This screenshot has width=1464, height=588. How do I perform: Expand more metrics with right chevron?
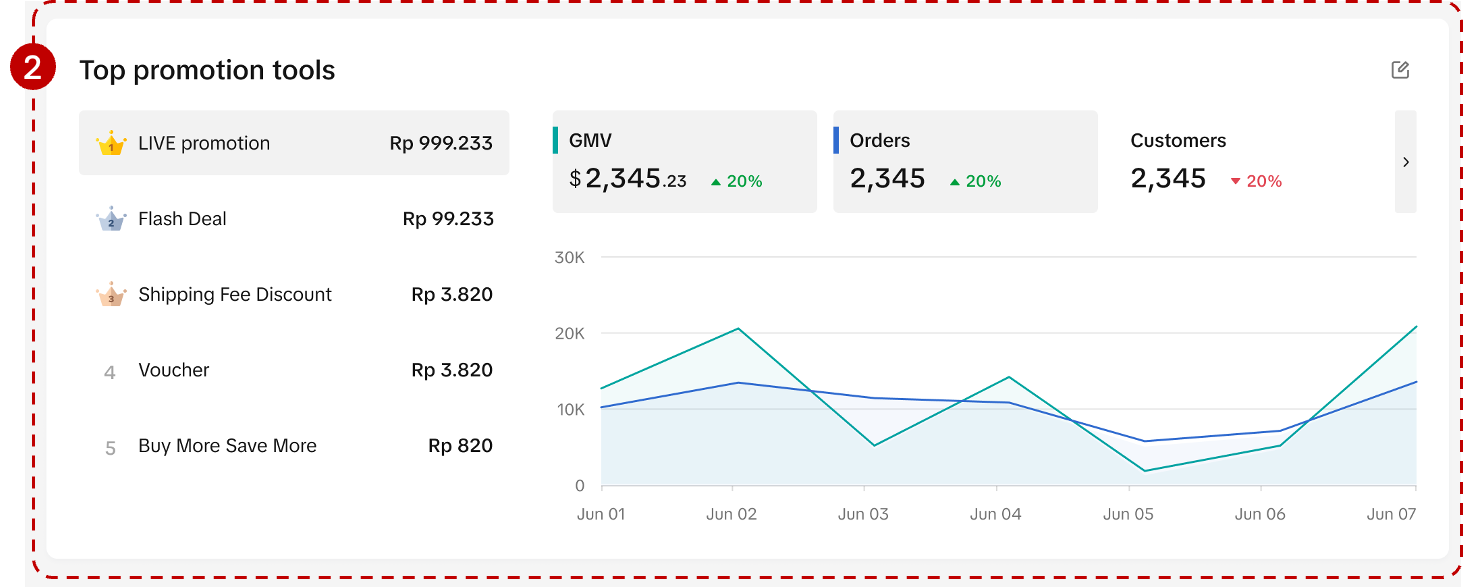coord(1406,162)
